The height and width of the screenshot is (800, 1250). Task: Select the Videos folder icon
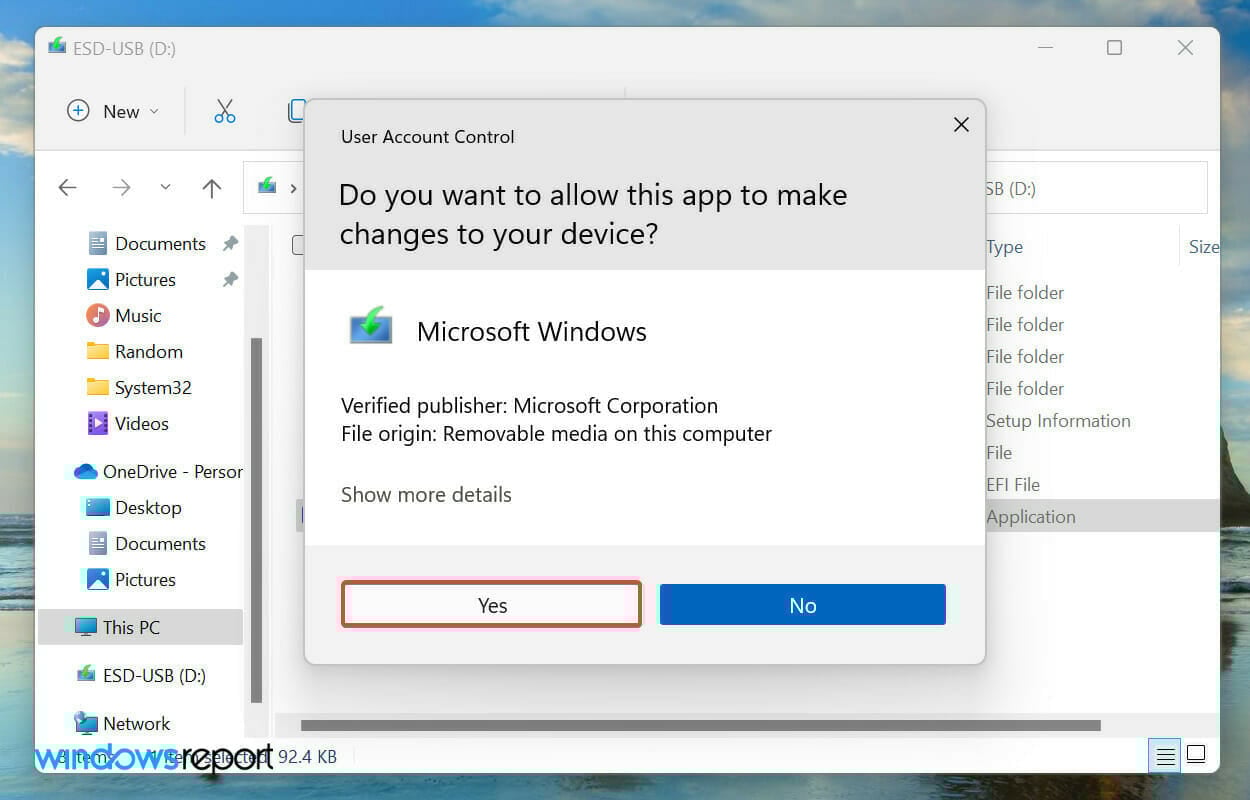[x=97, y=423]
